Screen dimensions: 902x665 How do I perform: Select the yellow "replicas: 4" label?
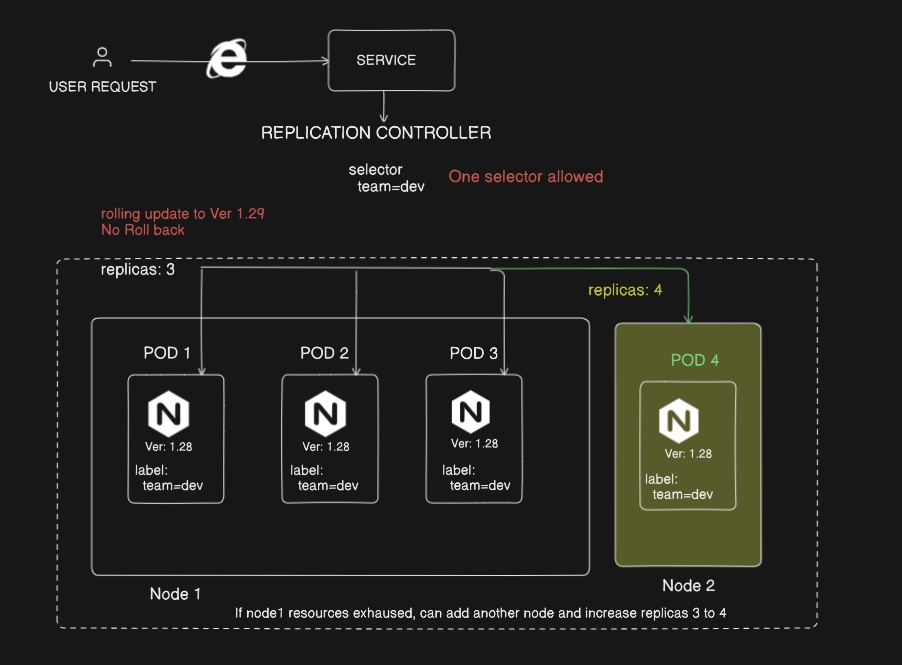625,290
